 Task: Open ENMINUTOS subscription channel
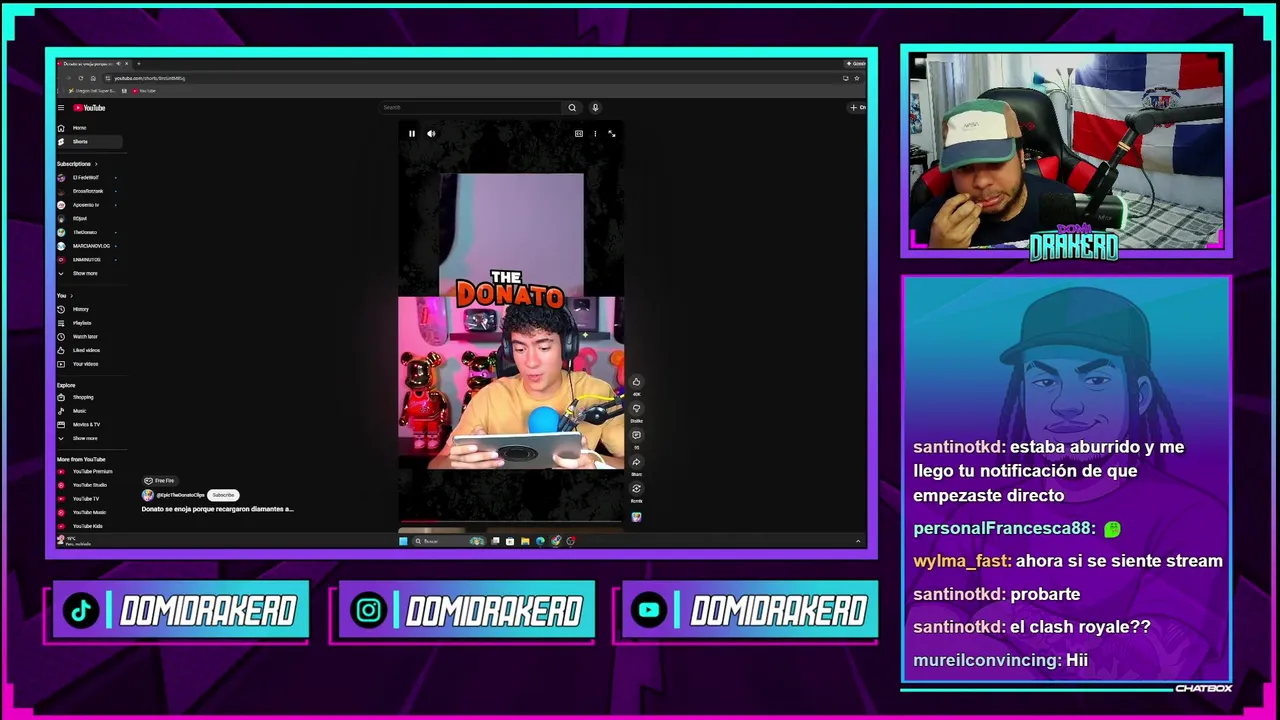(87, 260)
